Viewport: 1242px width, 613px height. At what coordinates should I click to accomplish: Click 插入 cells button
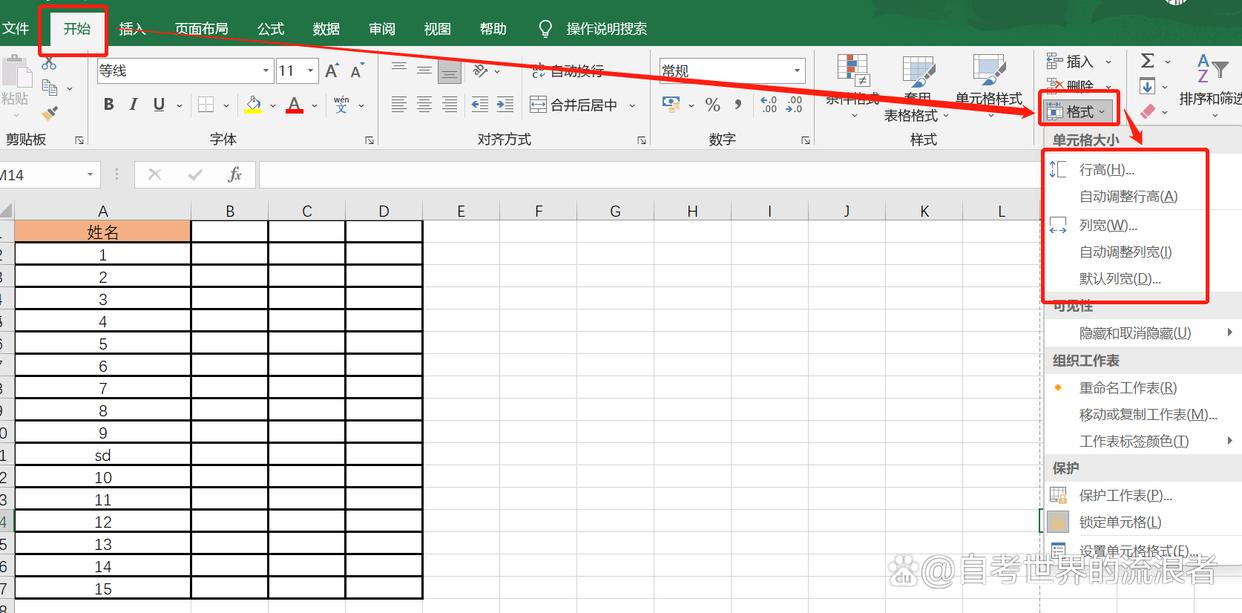tap(1070, 61)
